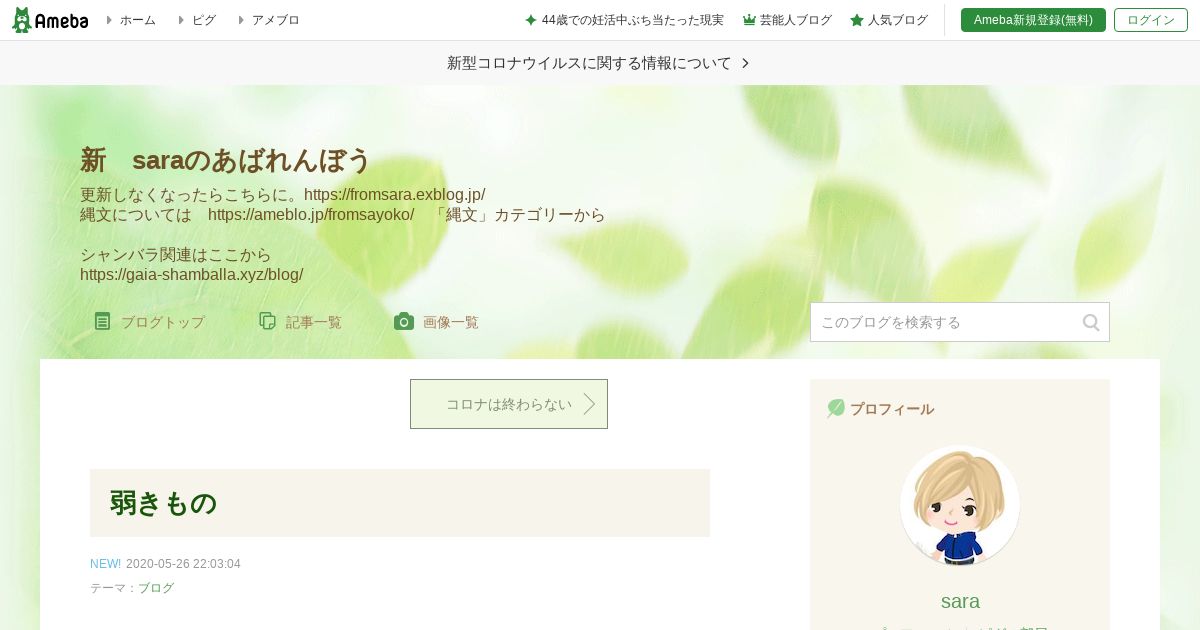This screenshot has width=1200, height=630.
Task: Click star icon beside 人気ブログ
Action: 857,20
